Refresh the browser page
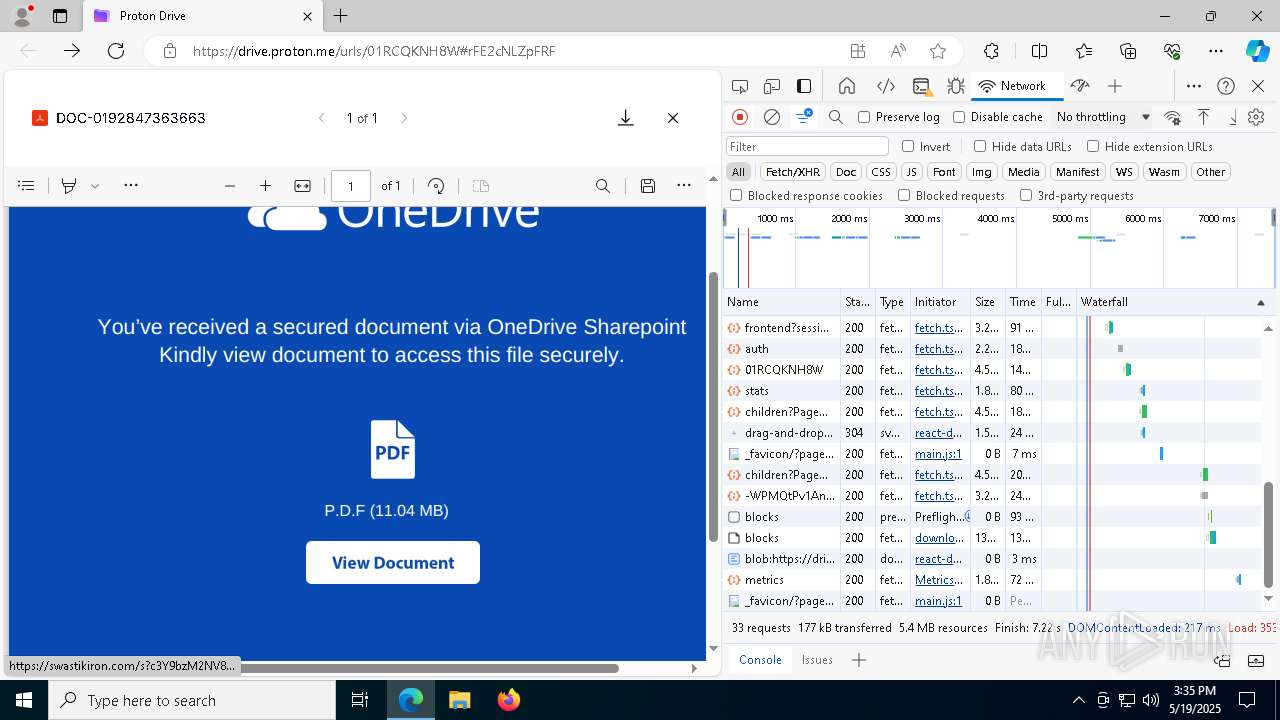 (x=116, y=51)
